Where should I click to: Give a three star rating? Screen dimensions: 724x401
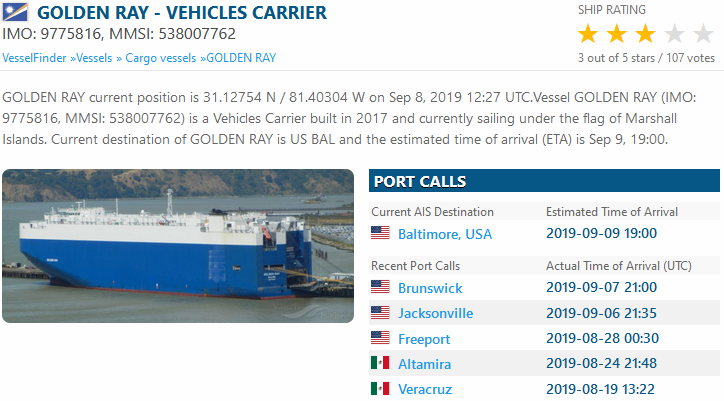coord(645,34)
